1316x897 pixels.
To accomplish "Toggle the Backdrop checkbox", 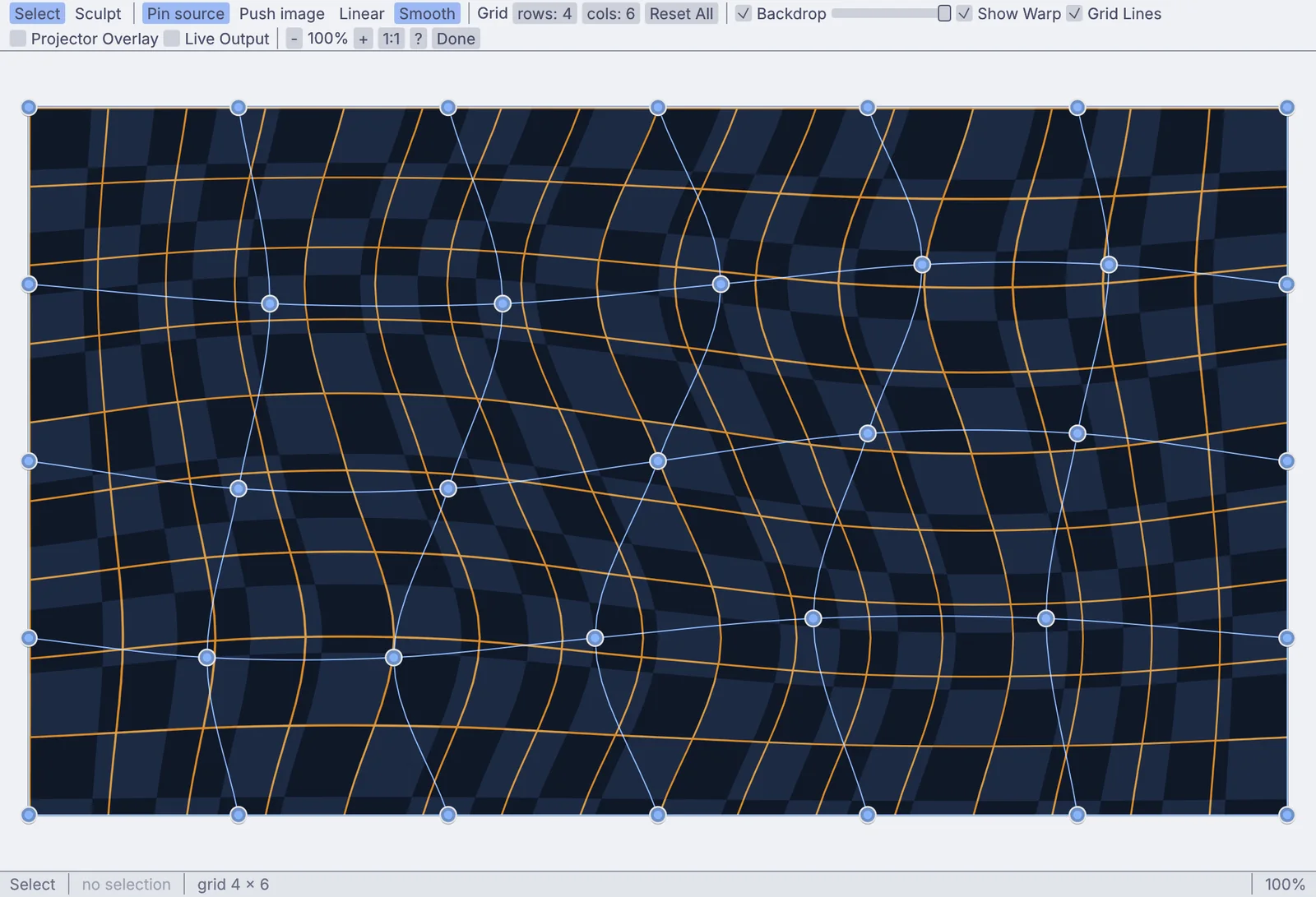I will tap(744, 14).
